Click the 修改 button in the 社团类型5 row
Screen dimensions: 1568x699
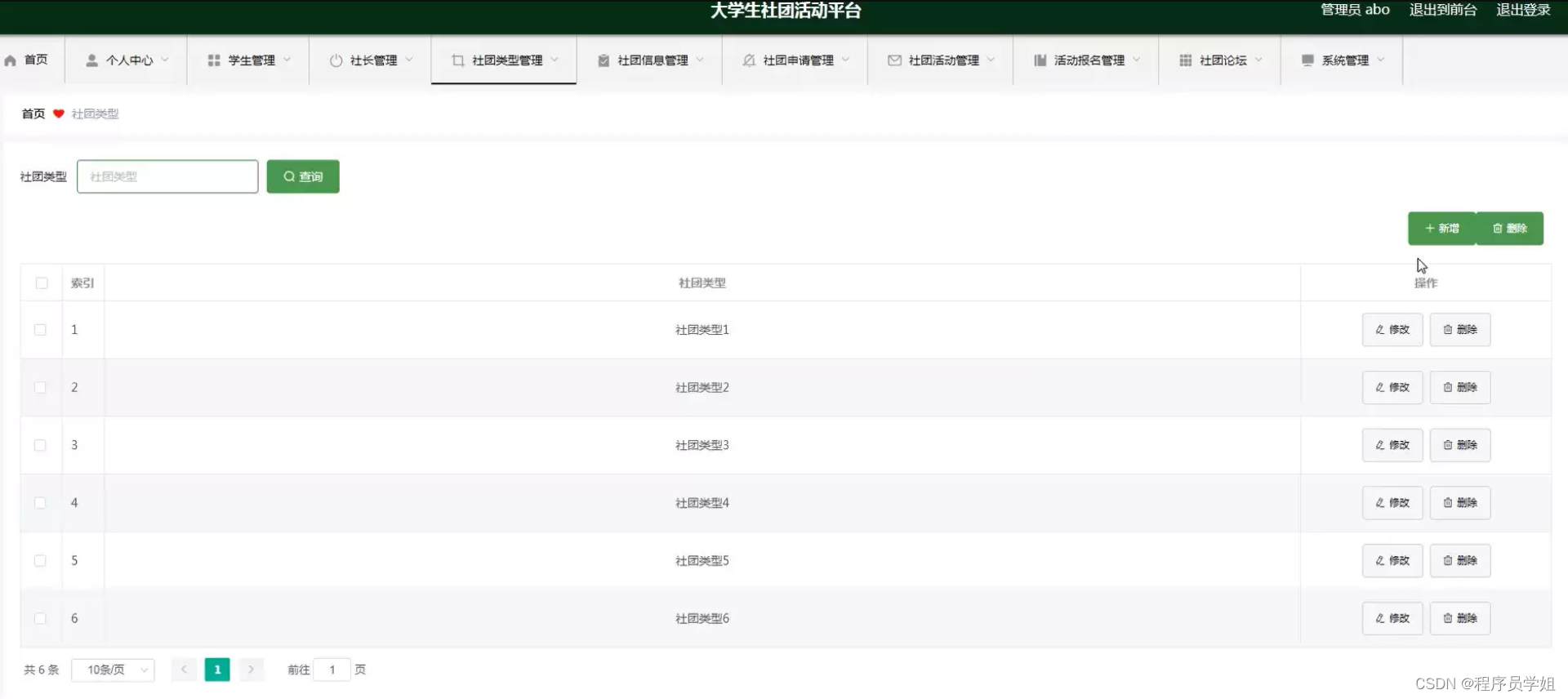1392,561
